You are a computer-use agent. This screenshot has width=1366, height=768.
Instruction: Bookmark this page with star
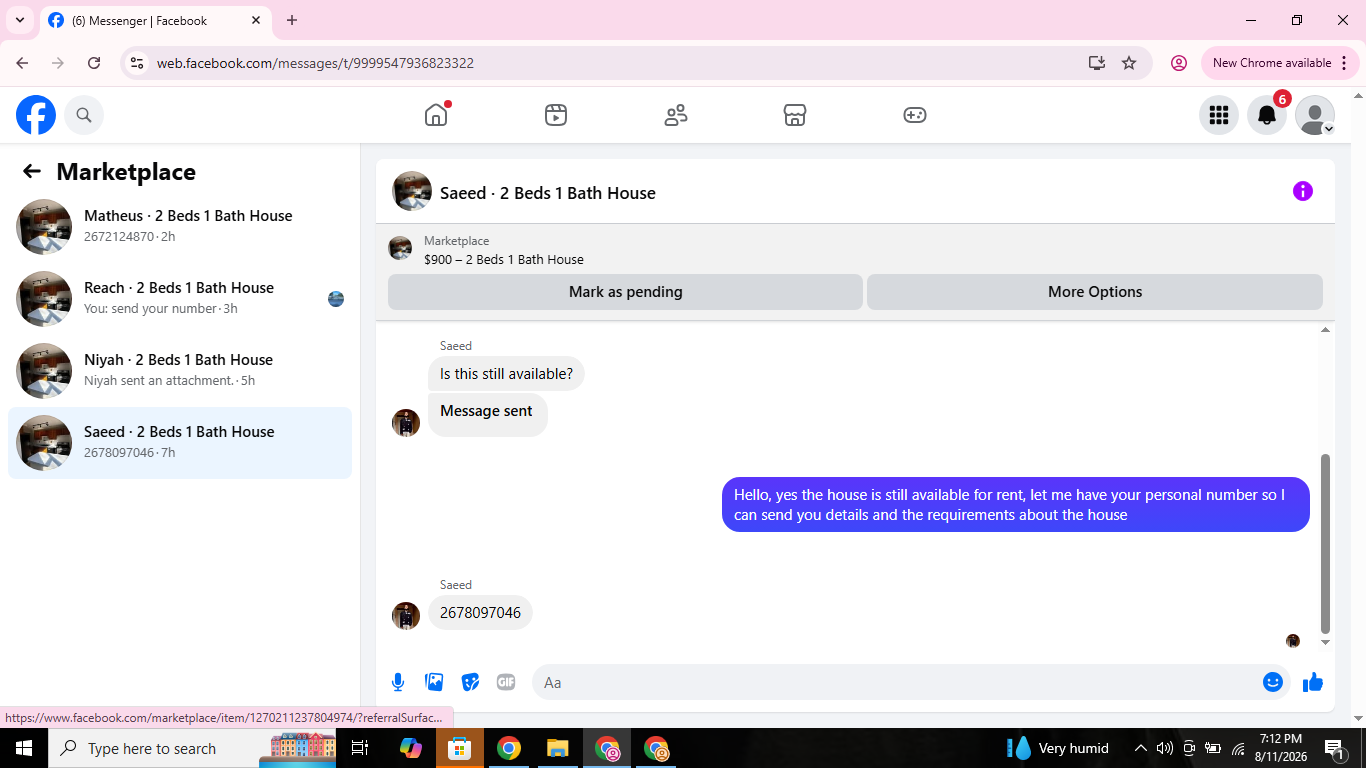tap(1129, 63)
